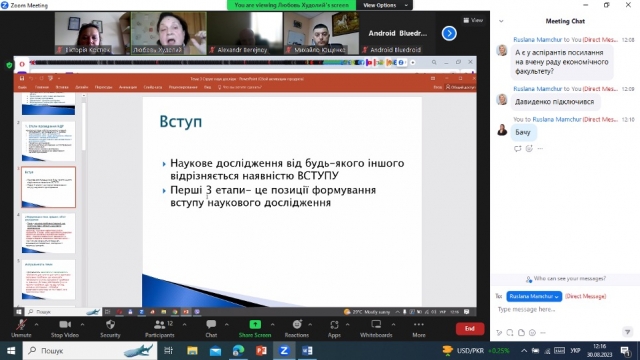
Task: Open Word from taskbar
Action: click(307, 351)
